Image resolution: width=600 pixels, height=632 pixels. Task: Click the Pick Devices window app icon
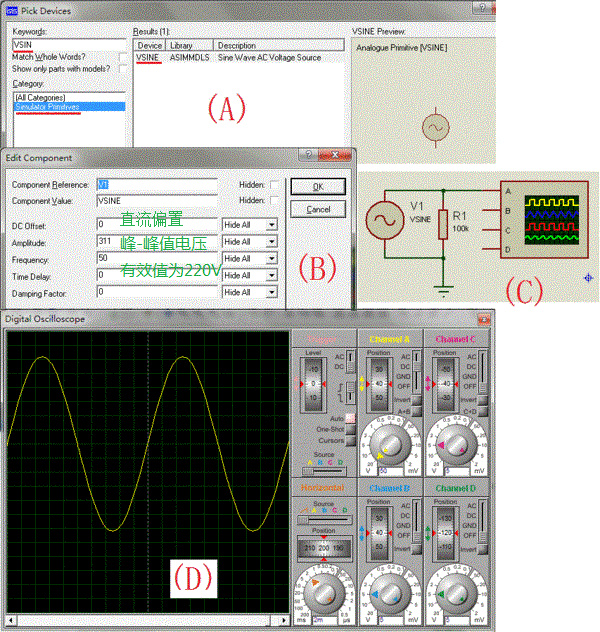click(12, 11)
